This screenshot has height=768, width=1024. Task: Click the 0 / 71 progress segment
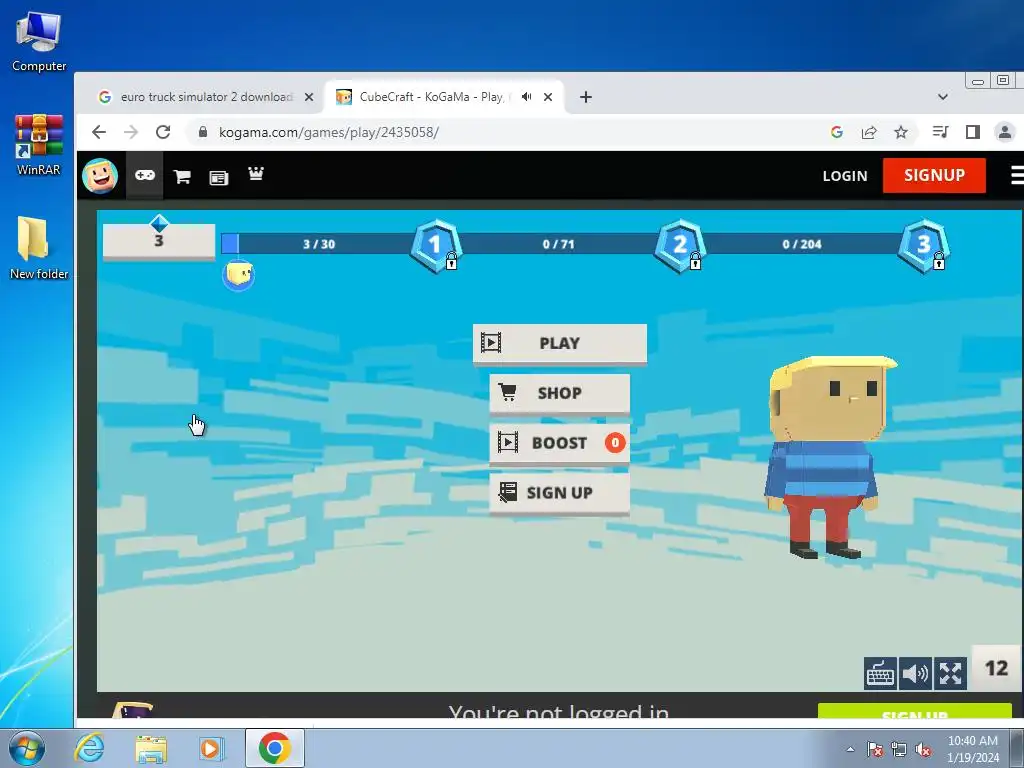pos(558,244)
